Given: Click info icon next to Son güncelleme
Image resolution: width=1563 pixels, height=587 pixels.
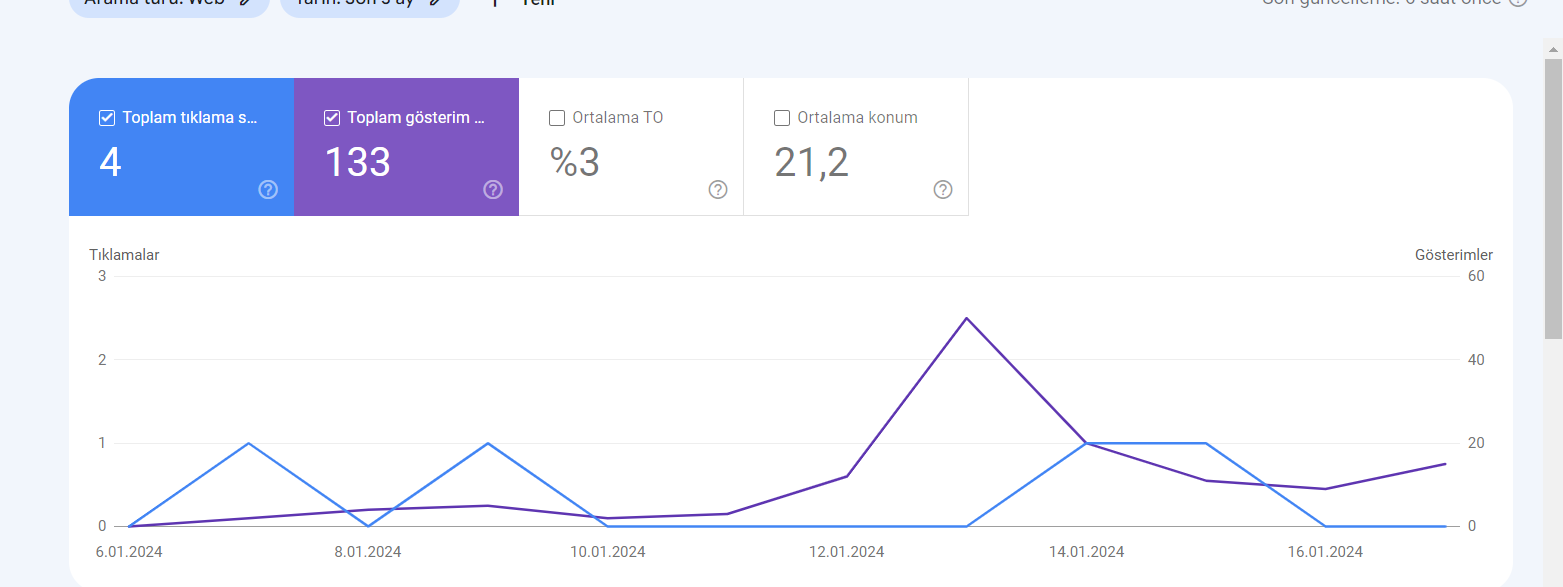Looking at the screenshot, I should pos(1518,3).
